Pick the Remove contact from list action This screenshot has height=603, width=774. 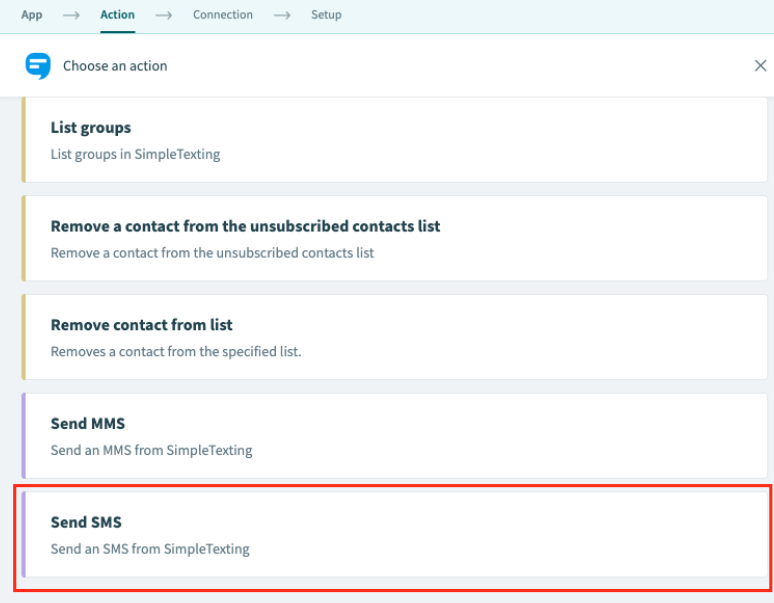tap(394, 337)
